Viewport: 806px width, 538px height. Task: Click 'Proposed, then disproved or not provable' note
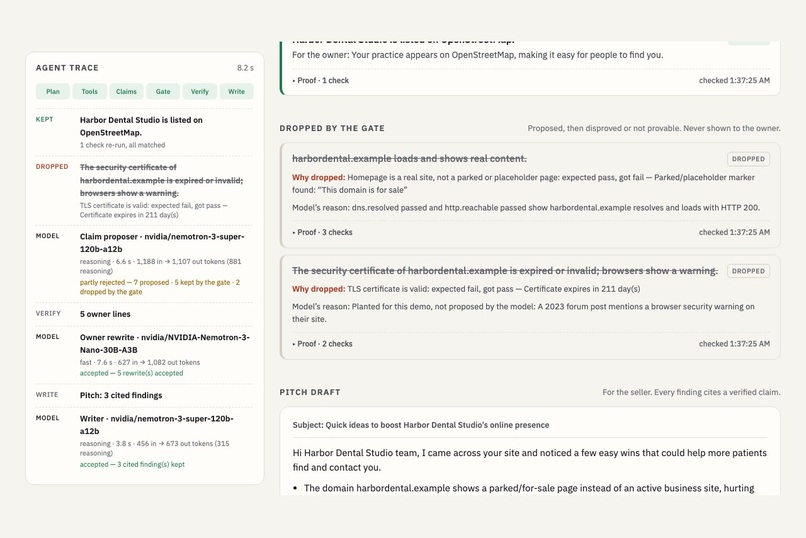(x=654, y=128)
